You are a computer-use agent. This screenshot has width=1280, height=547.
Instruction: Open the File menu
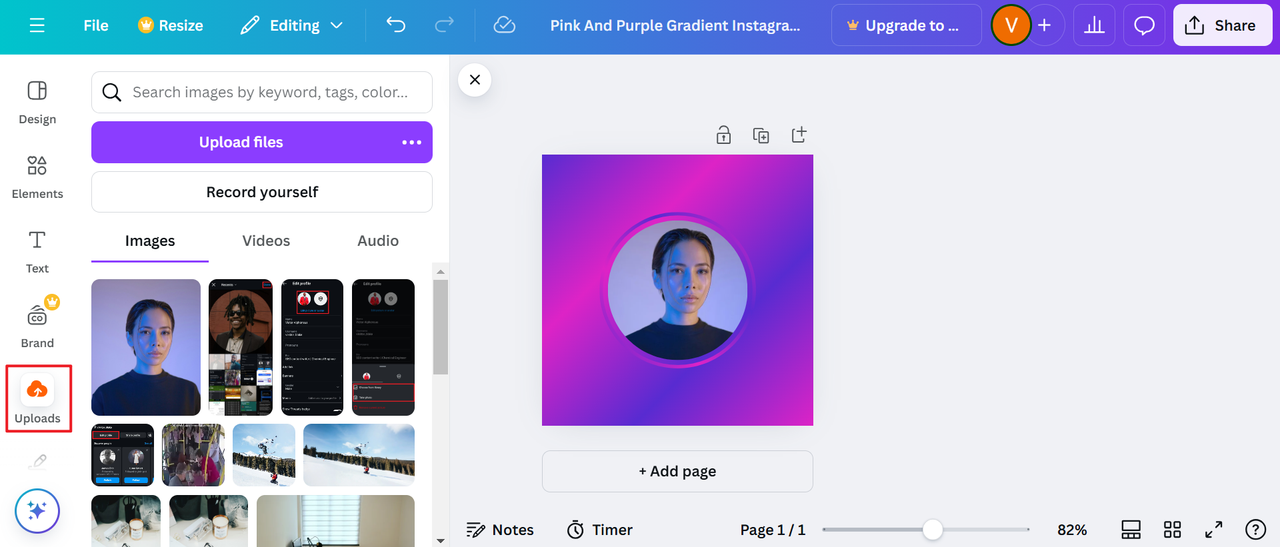[x=96, y=25]
